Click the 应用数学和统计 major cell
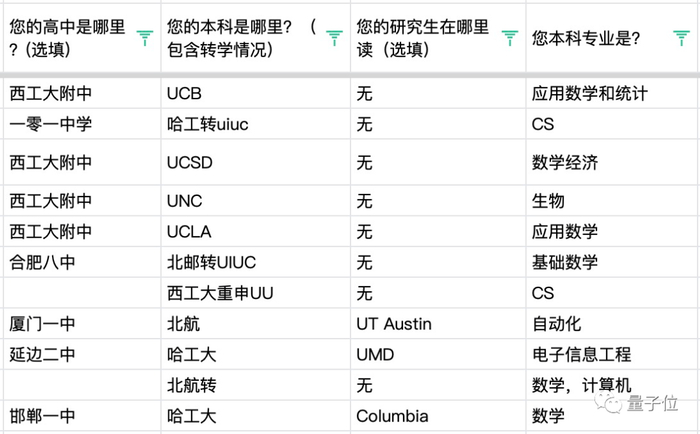Image resolution: width=700 pixels, height=434 pixels. (591, 94)
